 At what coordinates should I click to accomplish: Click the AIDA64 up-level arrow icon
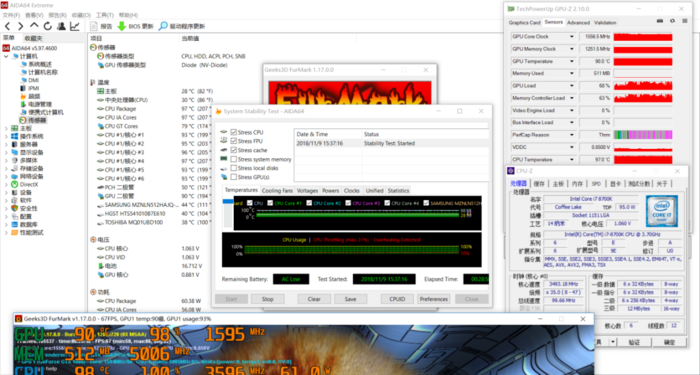click(x=34, y=26)
